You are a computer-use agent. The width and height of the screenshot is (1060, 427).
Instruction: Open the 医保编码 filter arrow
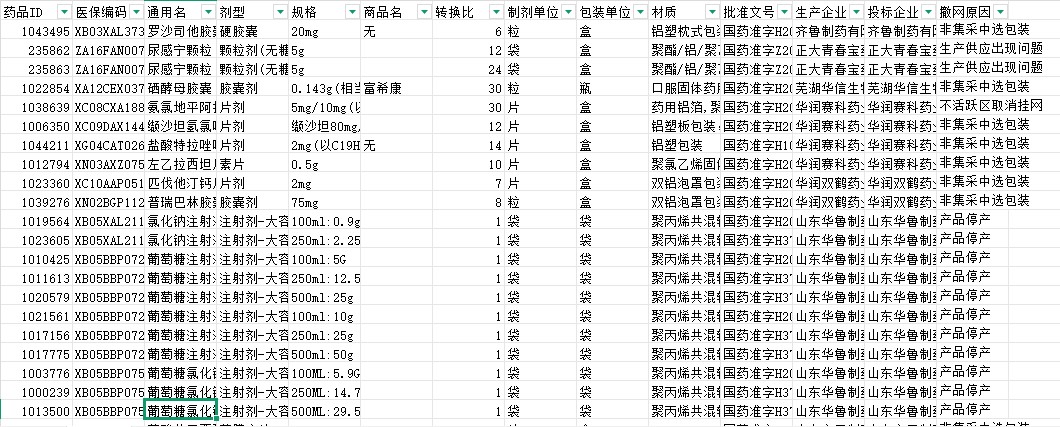[x=136, y=12]
